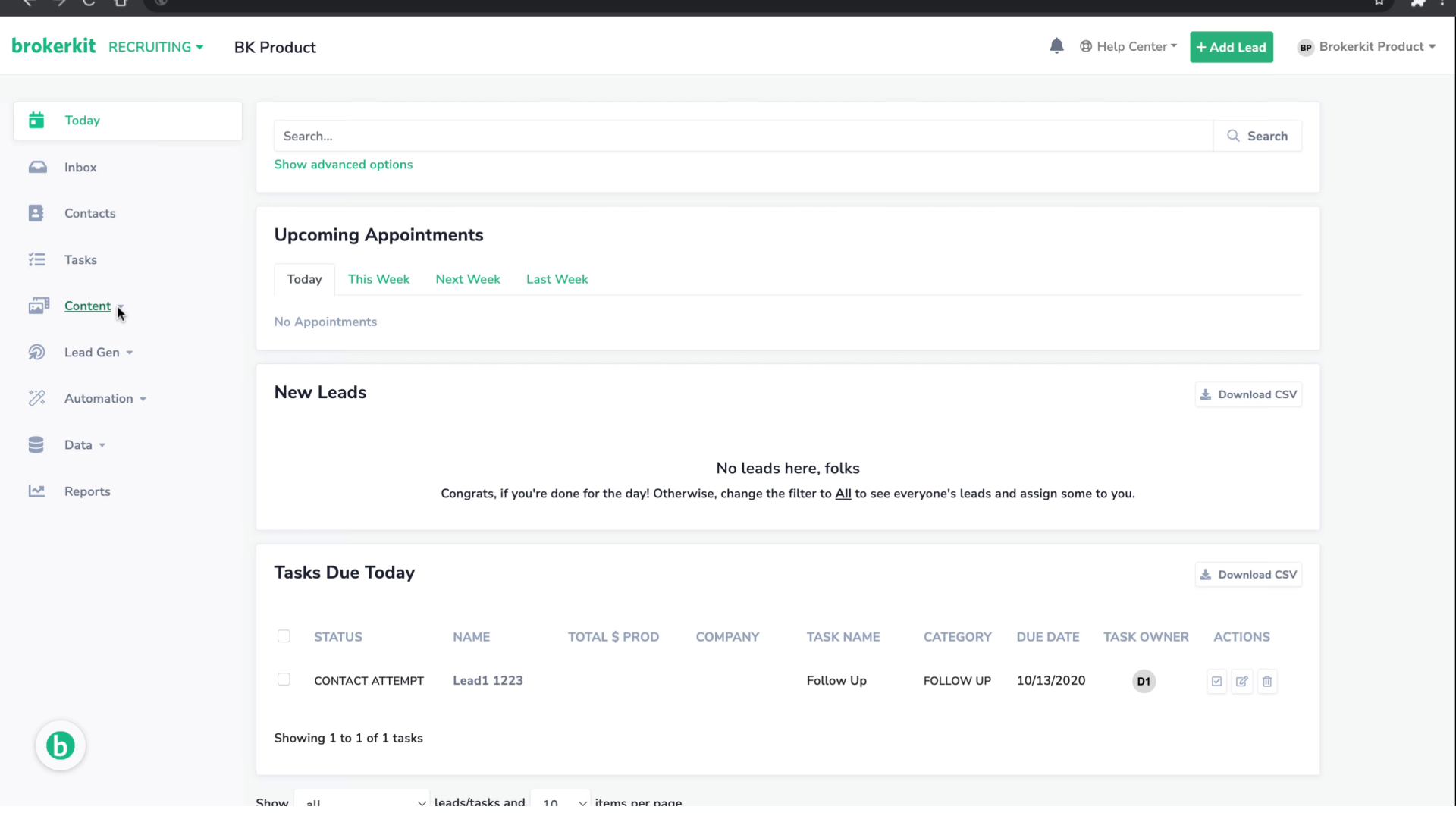Click the Search button

coord(1257,136)
